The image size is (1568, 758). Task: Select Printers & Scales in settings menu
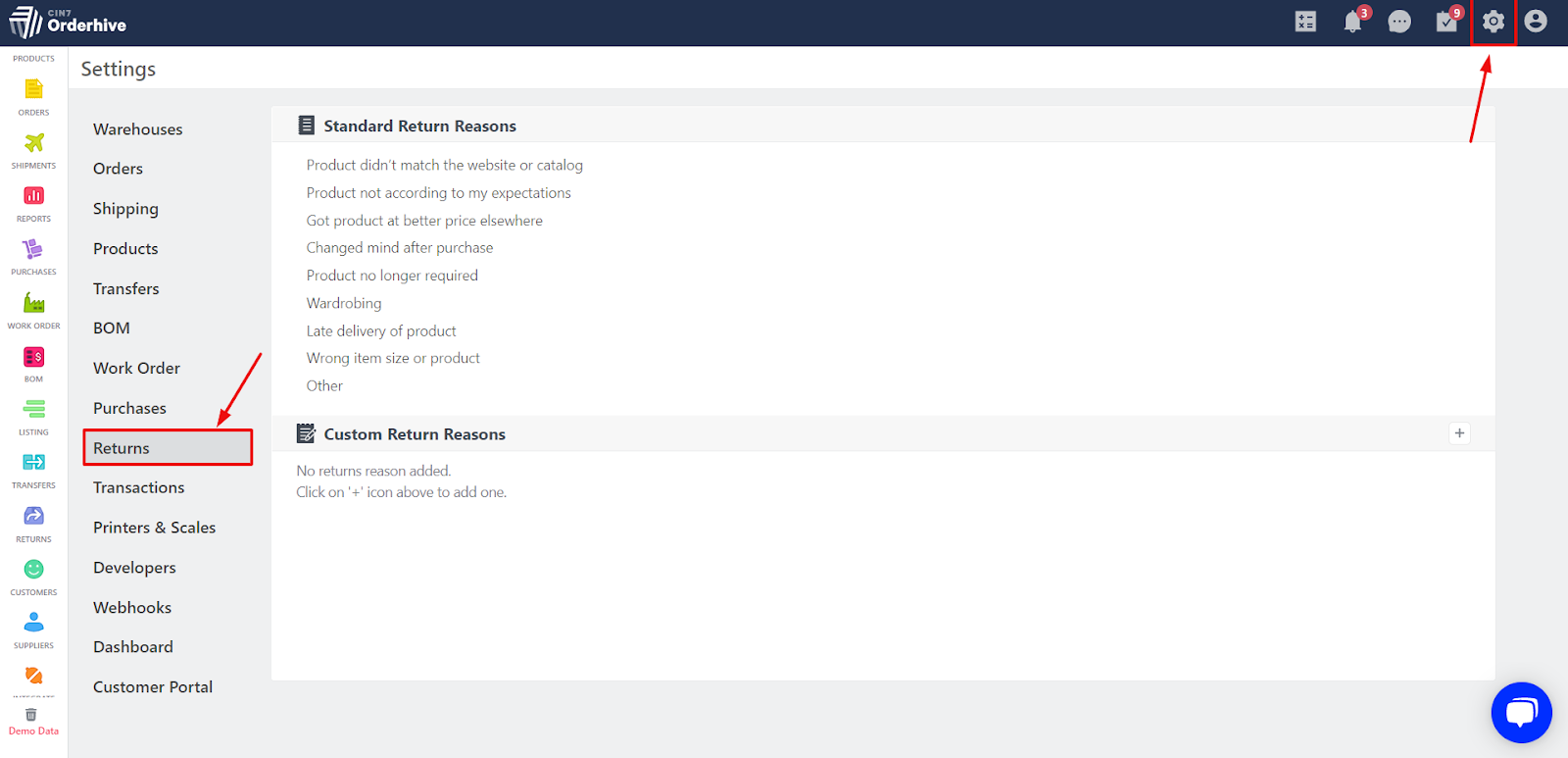[x=155, y=528]
